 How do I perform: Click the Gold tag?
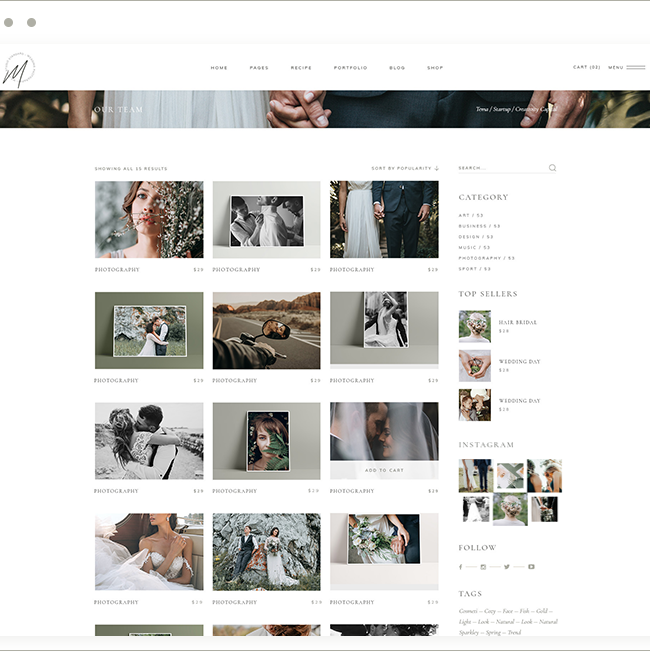(543, 611)
